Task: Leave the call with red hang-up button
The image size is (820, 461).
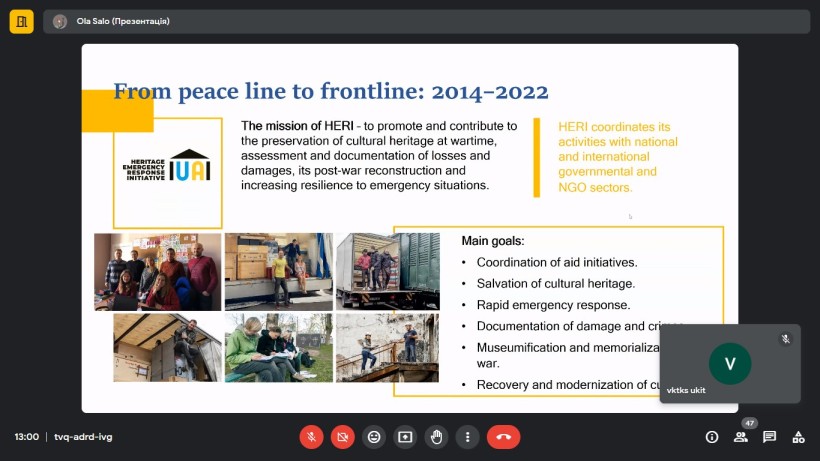Action: (x=504, y=437)
